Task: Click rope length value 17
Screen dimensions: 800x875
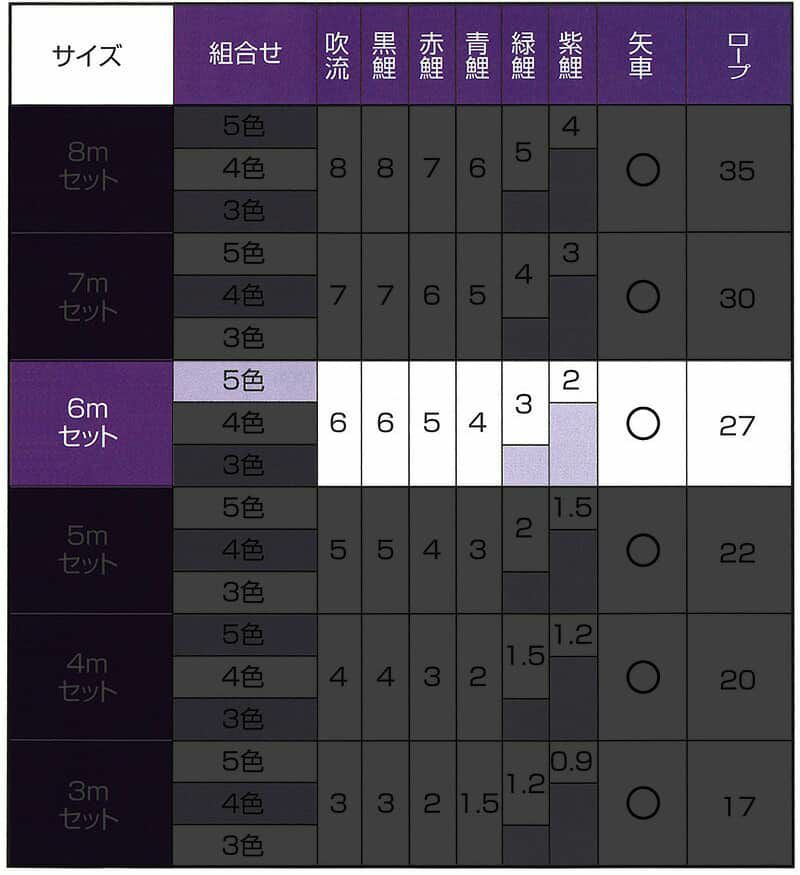Action: point(738,804)
